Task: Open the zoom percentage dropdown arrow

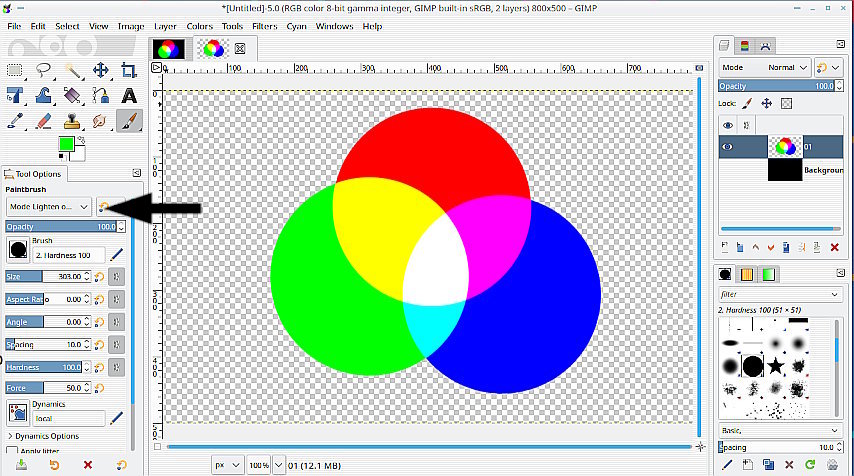Action: 279,465
